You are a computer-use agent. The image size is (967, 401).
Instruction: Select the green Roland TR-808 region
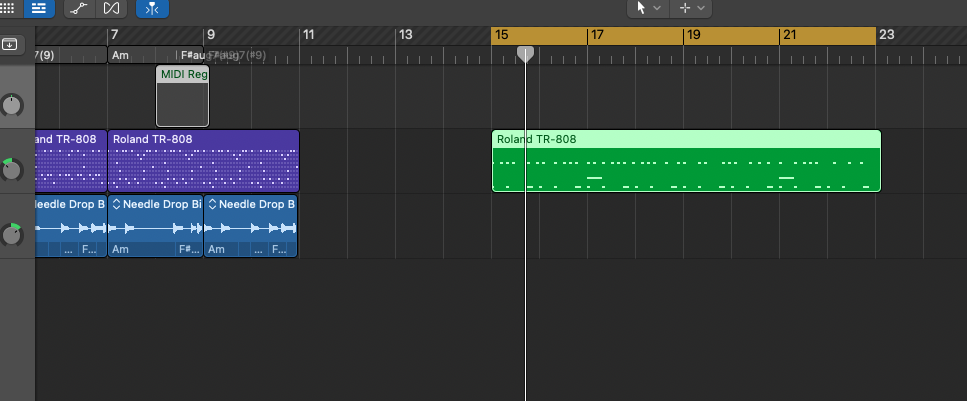686,161
